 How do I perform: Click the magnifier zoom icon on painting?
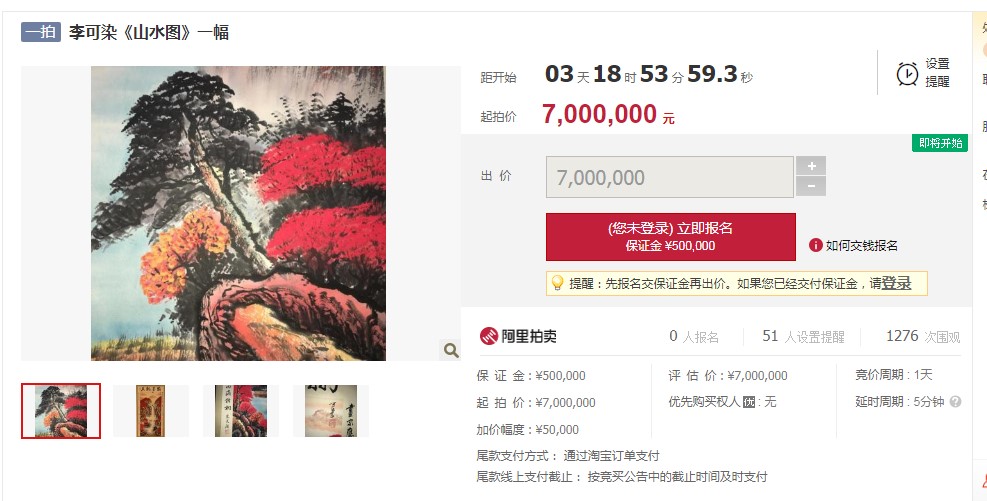click(x=451, y=350)
